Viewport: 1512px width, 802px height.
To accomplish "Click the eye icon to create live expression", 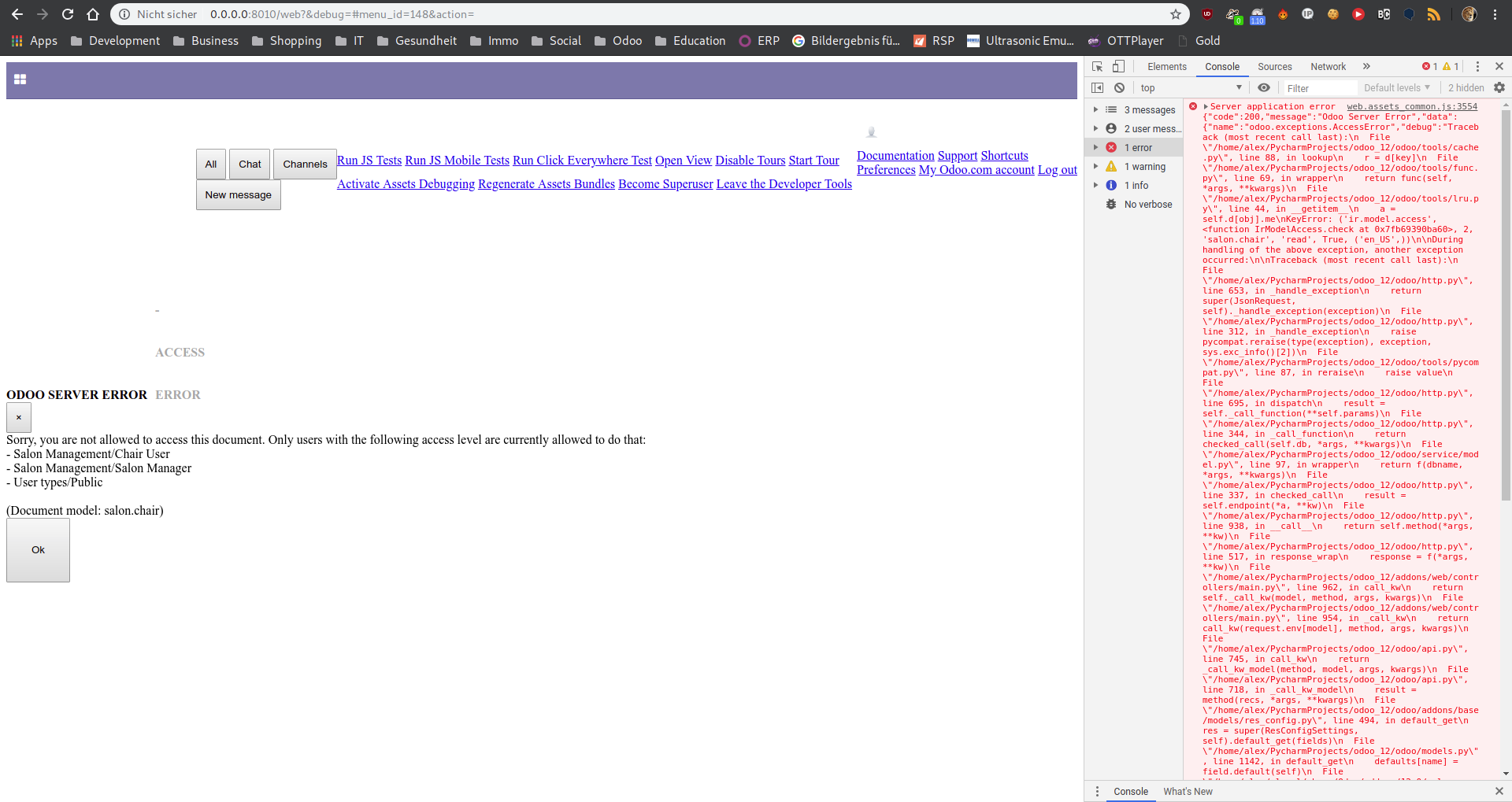I will [1265, 87].
